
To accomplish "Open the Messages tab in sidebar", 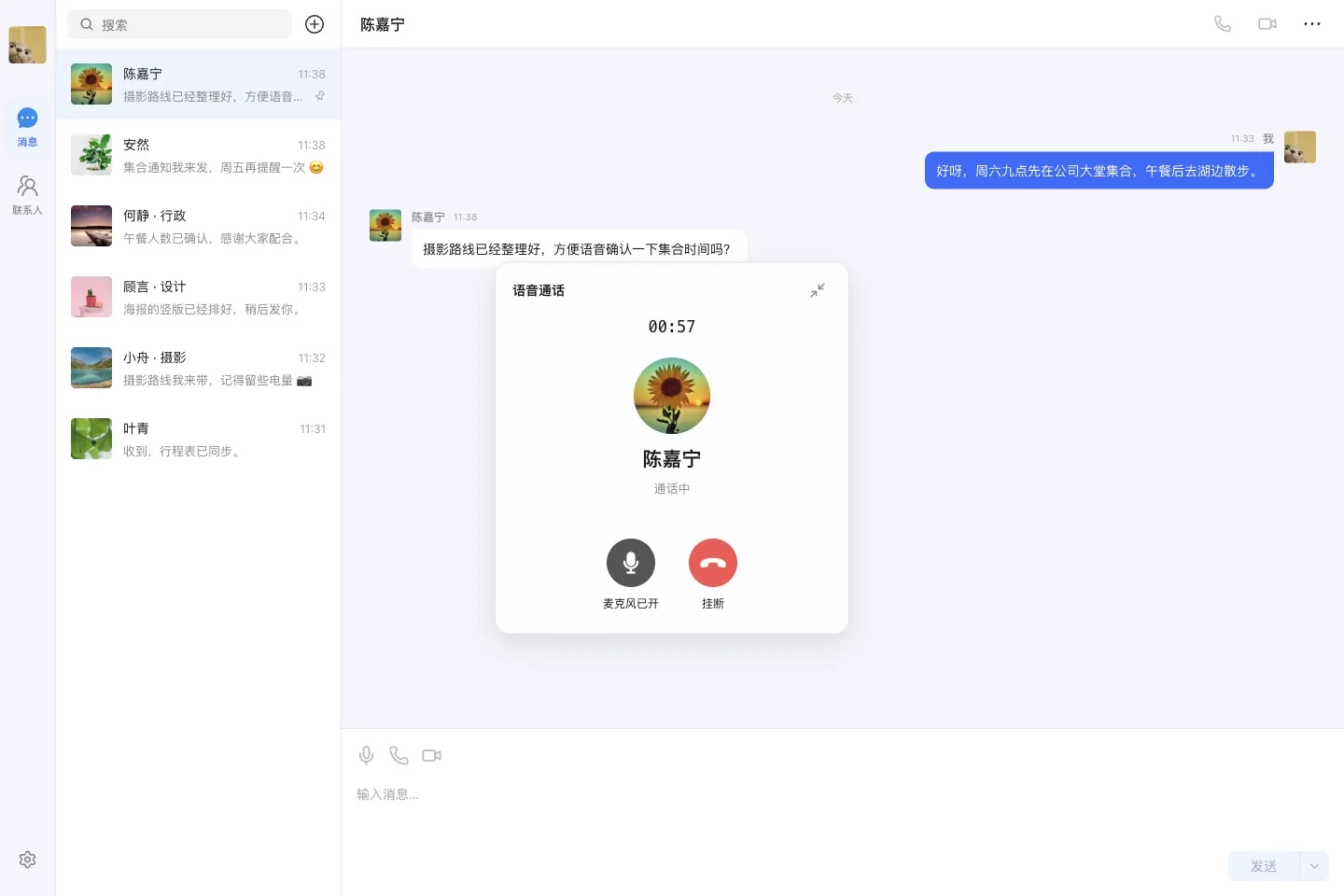I will point(27,127).
